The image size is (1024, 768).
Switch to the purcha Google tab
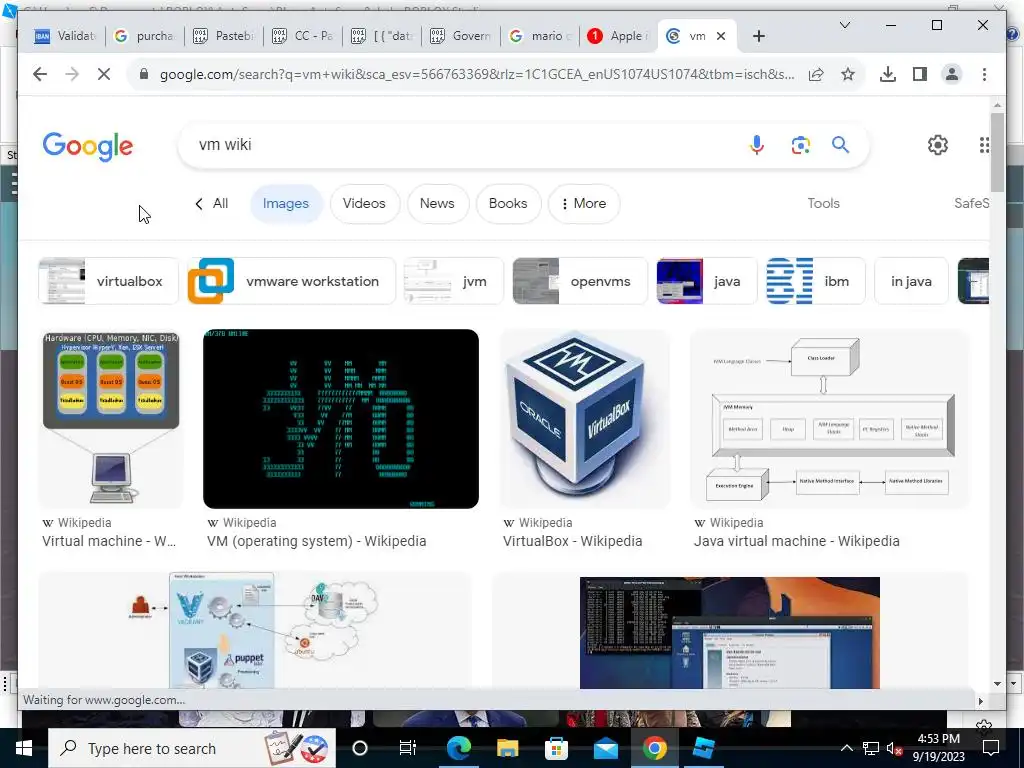point(145,36)
